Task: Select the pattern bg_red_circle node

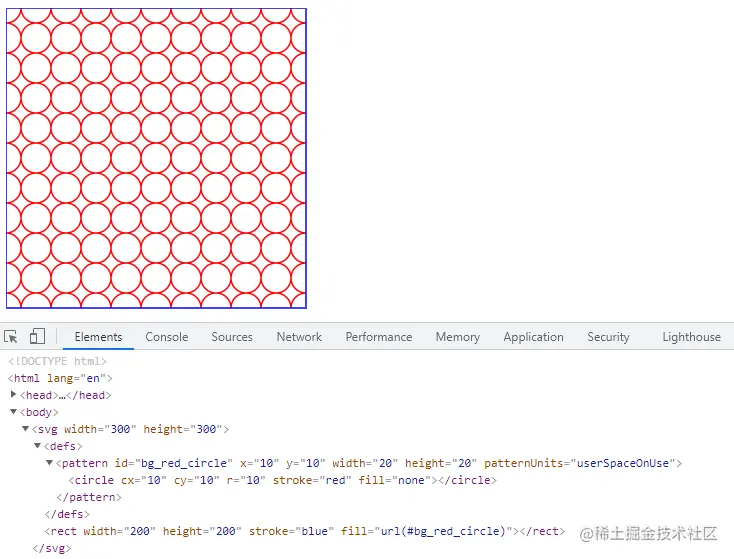Action: pos(369,463)
